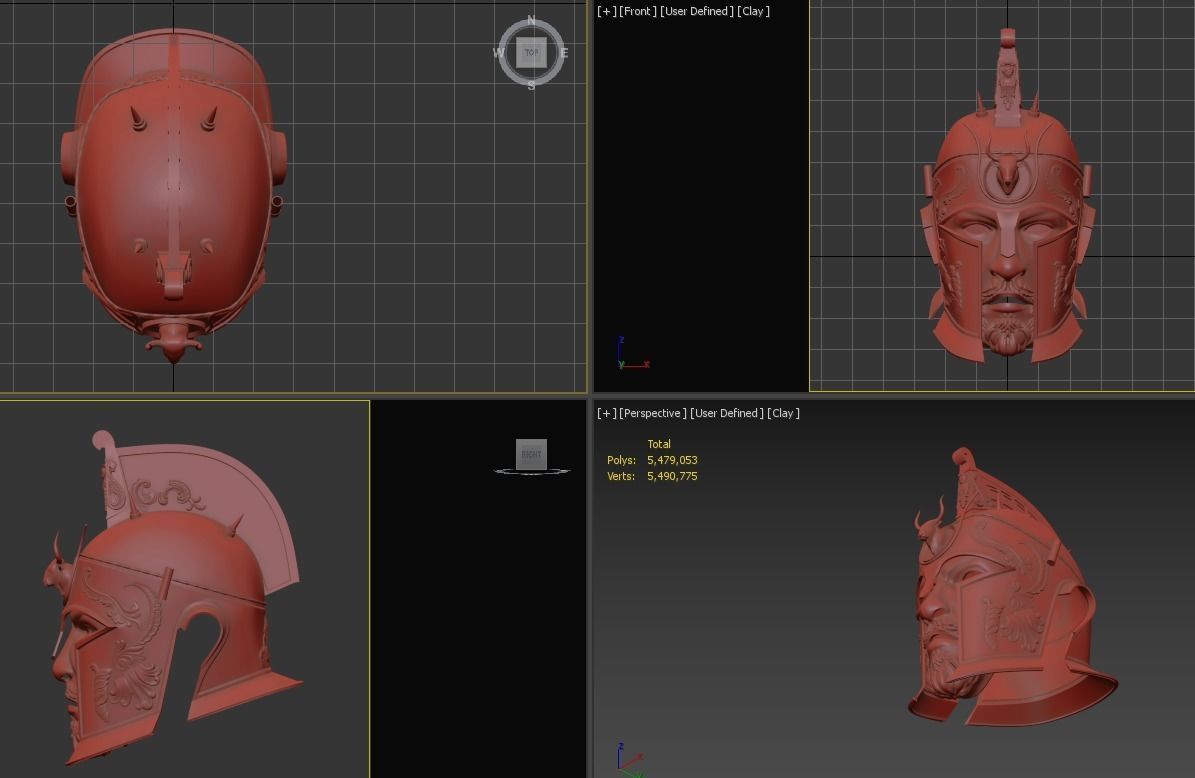The image size is (1195, 778).
Task: Open the Perspective view label menu
Action: pos(652,413)
